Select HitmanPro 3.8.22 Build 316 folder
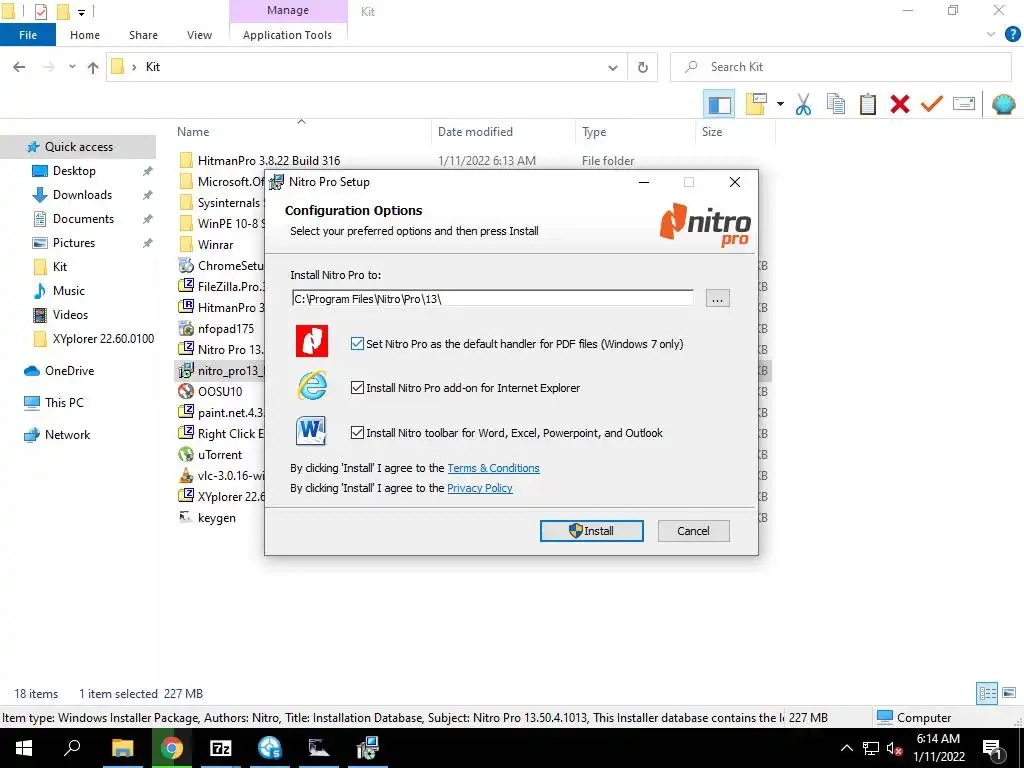 coord(268,161)
